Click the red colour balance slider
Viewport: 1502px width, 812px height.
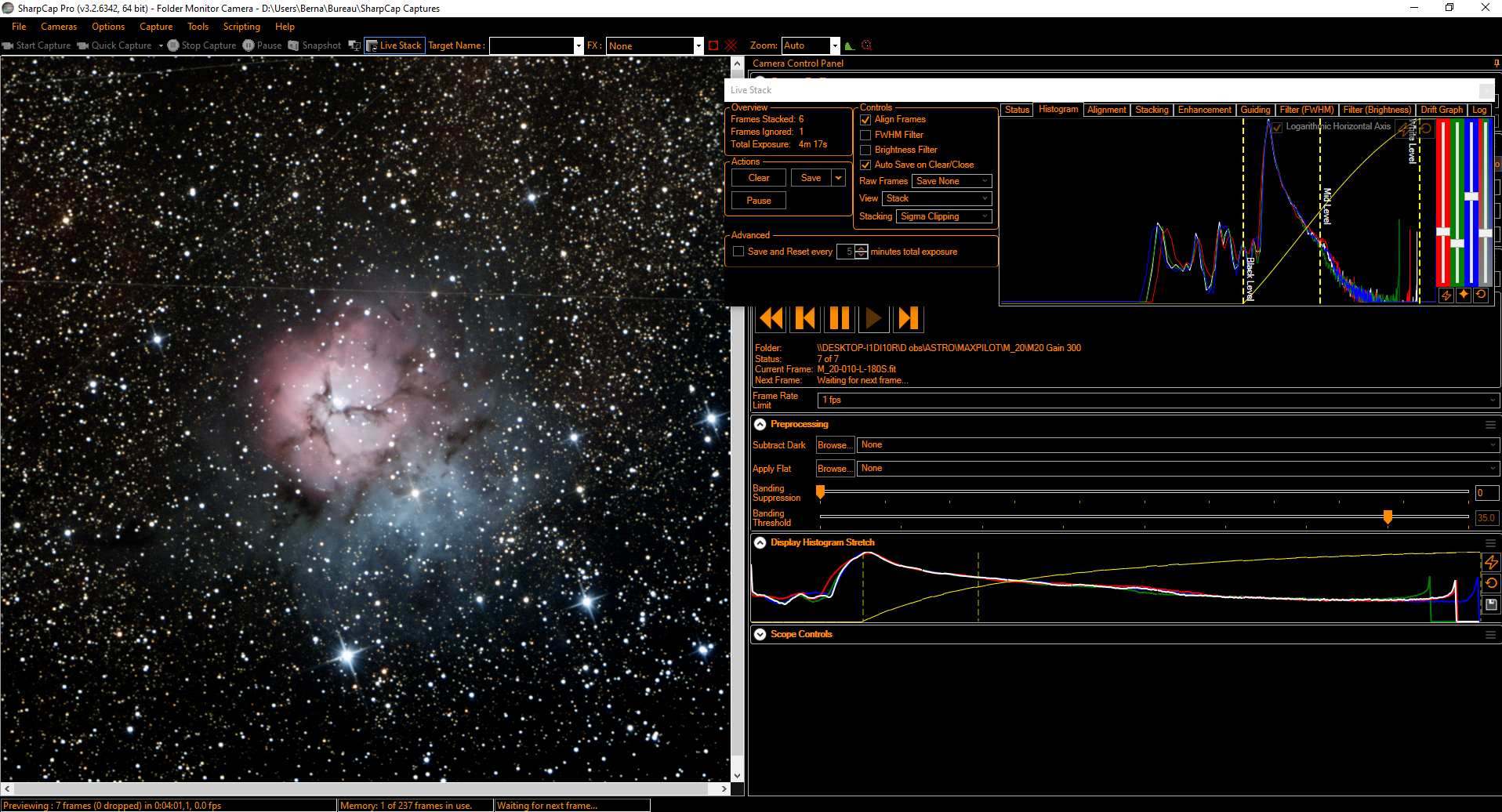[1442, 232]
